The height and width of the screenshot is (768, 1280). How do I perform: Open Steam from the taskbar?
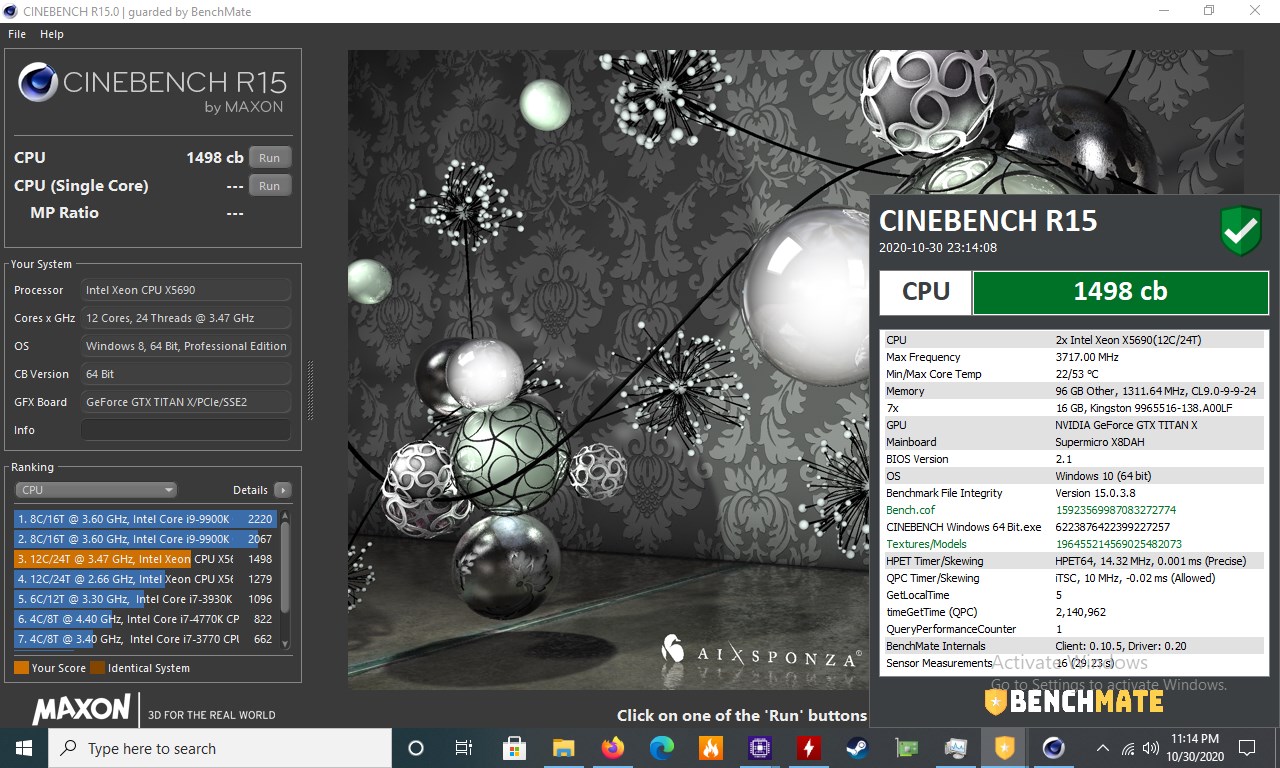pyautogui.click(x=858, y=748)
